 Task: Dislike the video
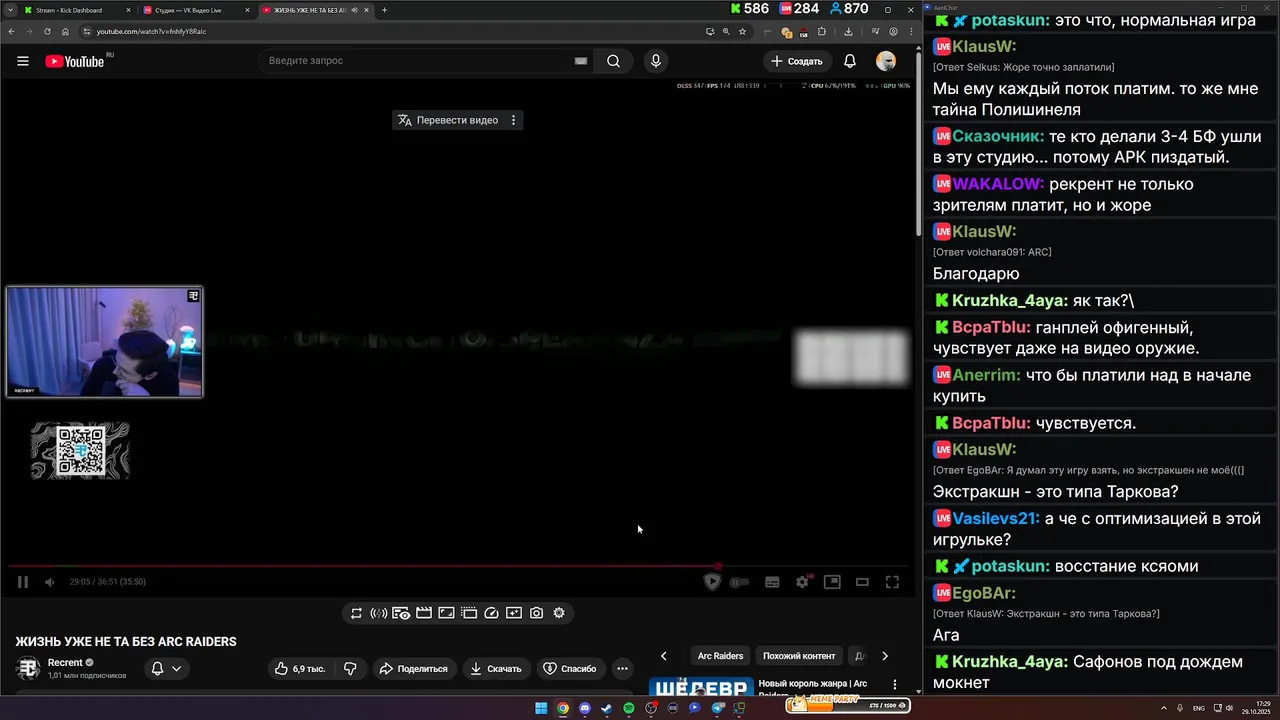pyautogui.click(x=350, y=669)
